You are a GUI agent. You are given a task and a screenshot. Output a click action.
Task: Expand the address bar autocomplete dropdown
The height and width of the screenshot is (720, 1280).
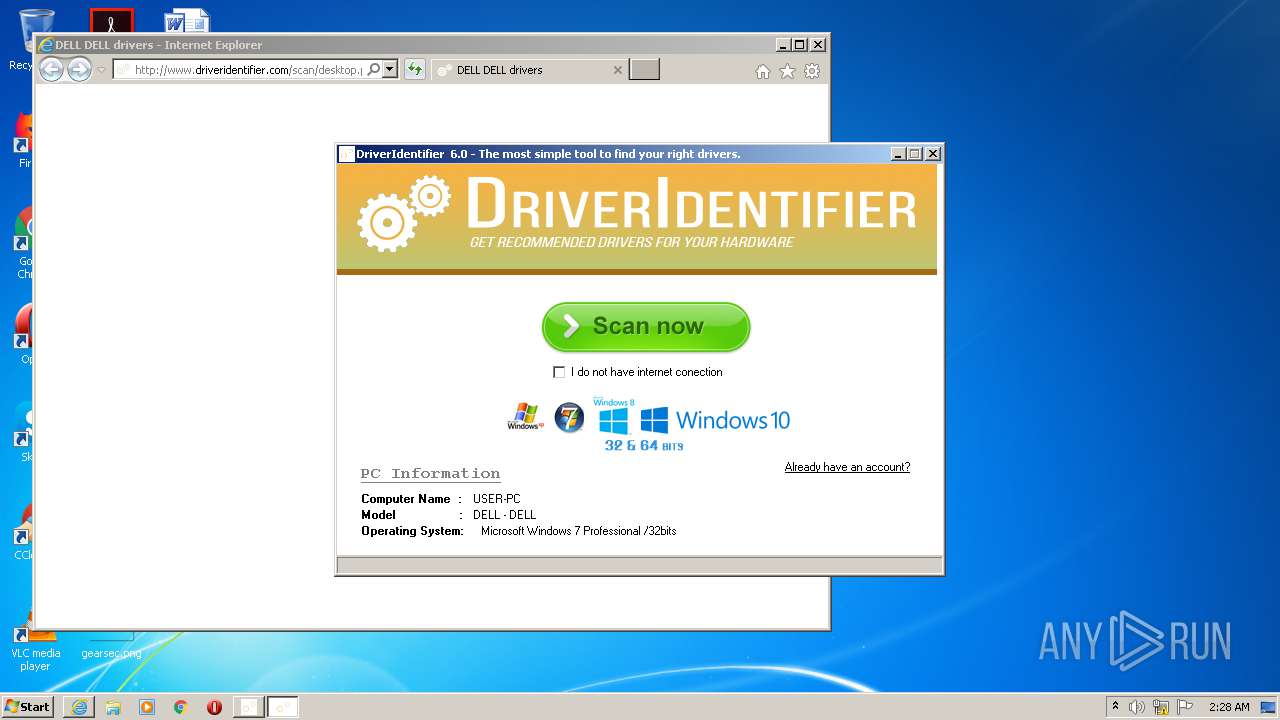pos(390,70)
